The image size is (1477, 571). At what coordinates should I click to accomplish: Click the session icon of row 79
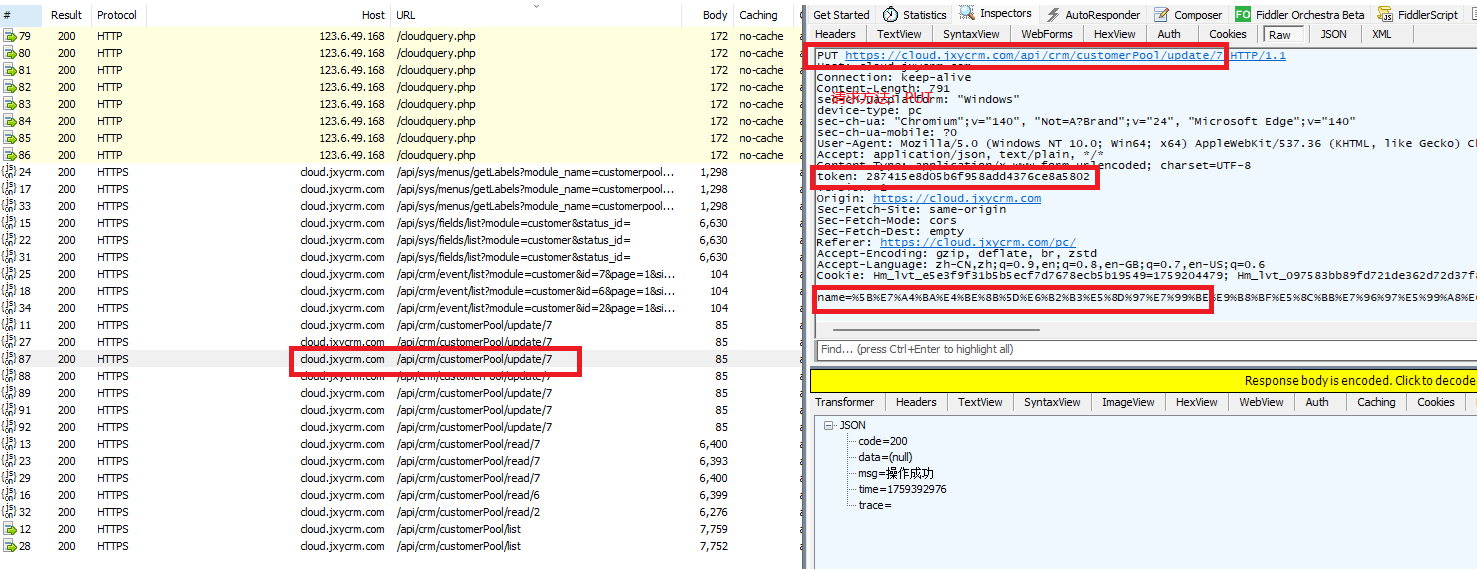point(9,36)
